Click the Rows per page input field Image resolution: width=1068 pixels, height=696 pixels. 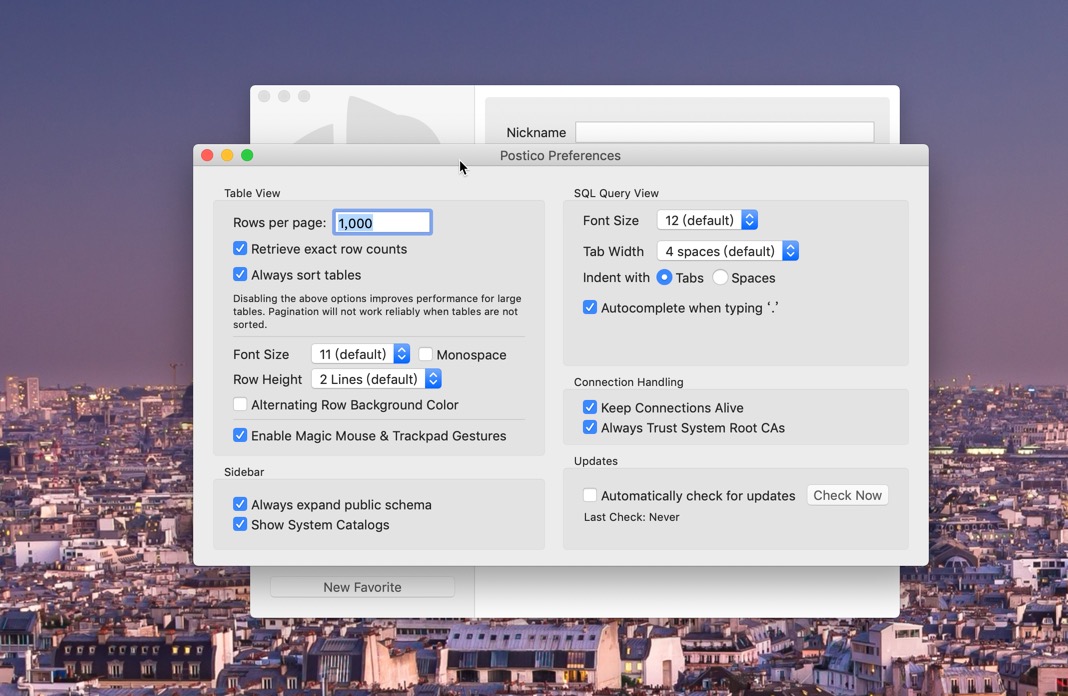click(x=382, y=223)
